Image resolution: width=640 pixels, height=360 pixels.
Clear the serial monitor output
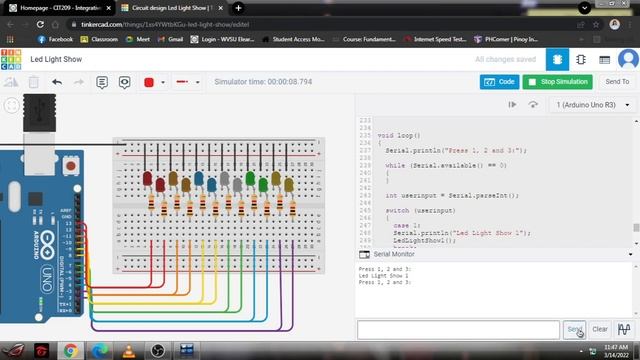coord(600,329)
